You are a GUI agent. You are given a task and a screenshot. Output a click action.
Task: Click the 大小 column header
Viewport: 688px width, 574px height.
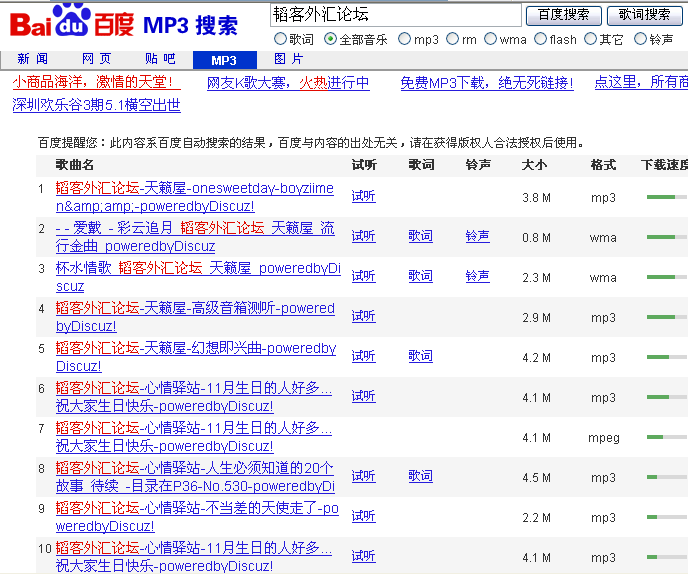534,165
